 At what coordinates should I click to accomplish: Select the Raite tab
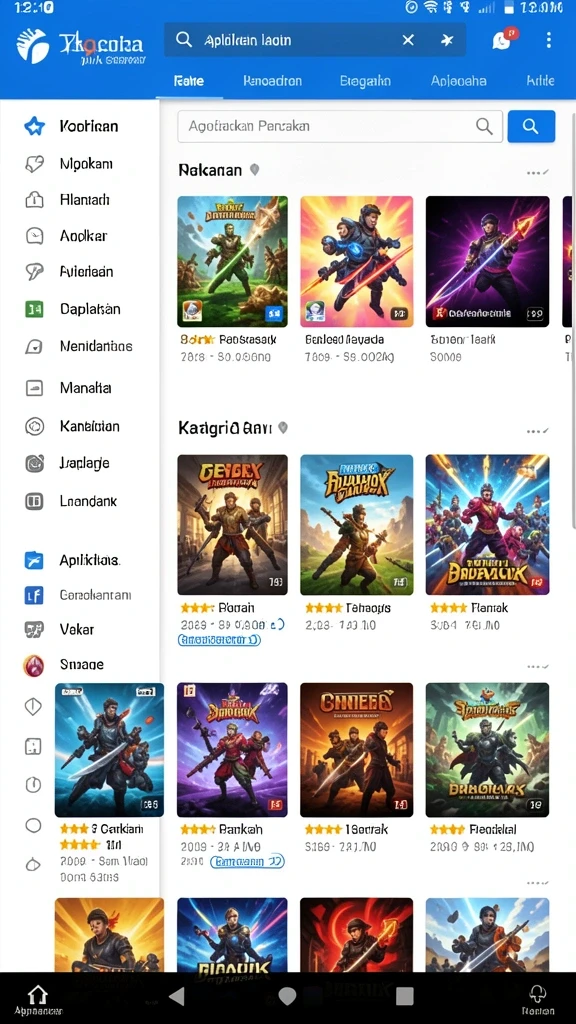(x=189, y=81)
